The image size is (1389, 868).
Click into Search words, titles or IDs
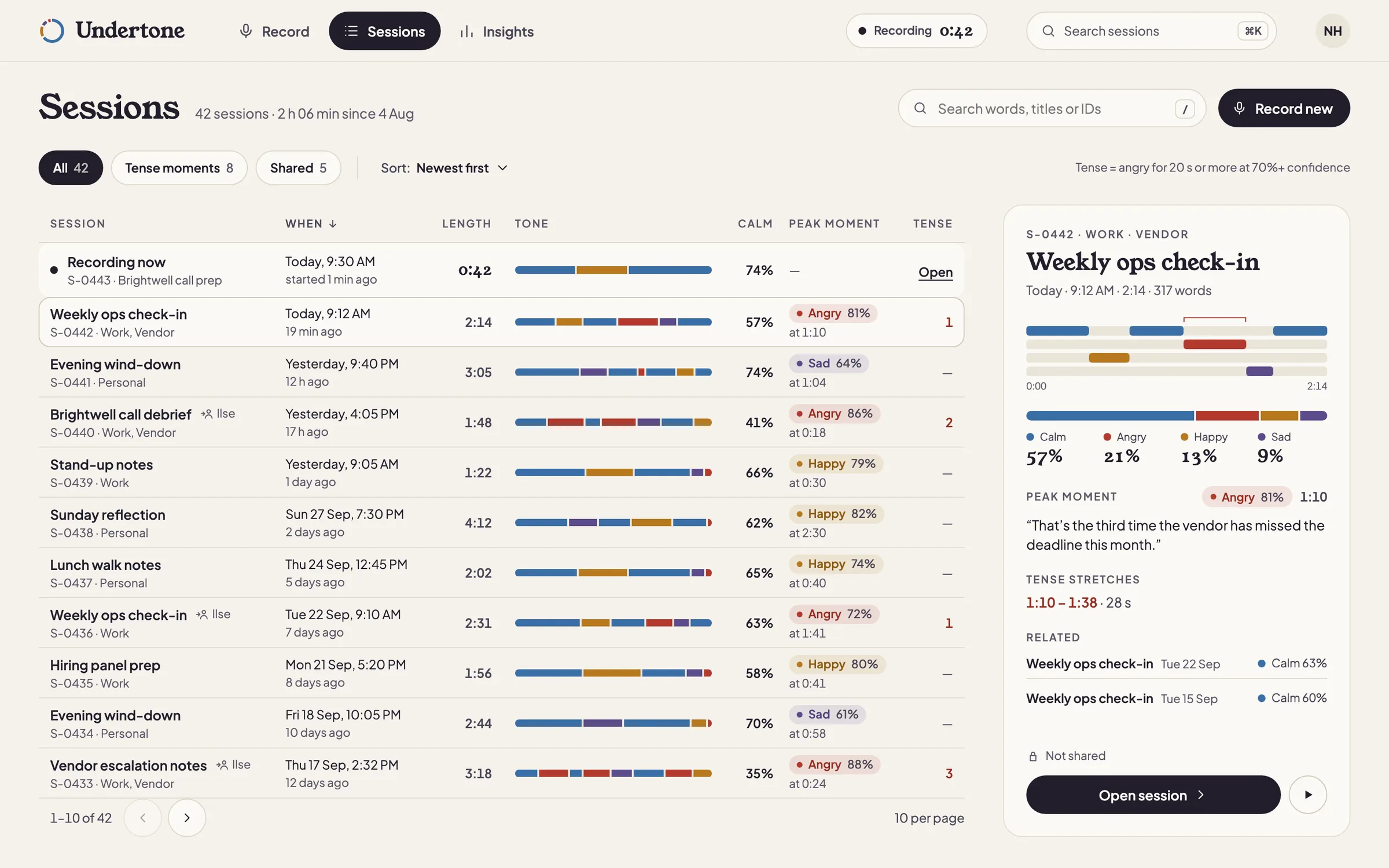point(1052,108)
